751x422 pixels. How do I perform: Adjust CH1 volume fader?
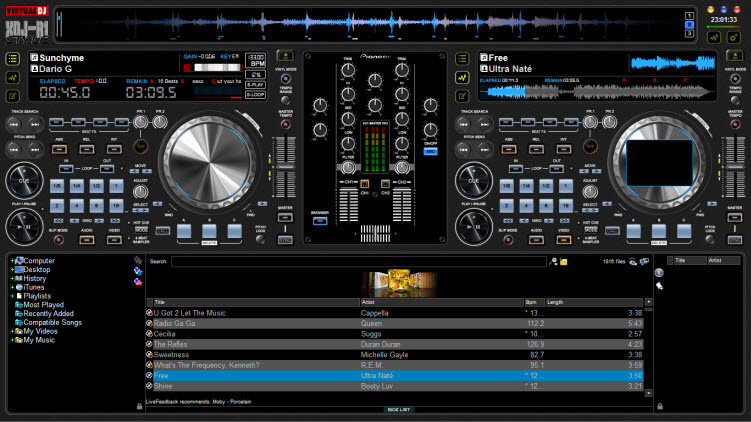(x=349, y=205)
